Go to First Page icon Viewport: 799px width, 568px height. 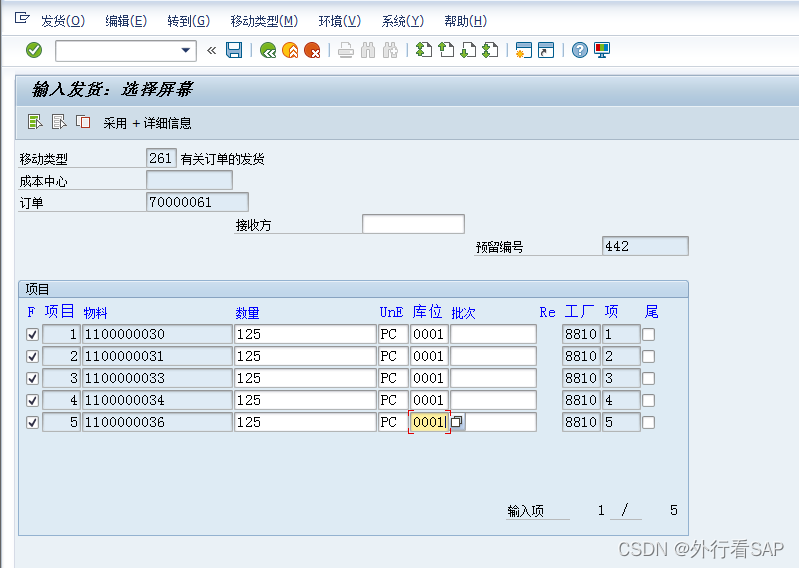click(x=423, y=50)
